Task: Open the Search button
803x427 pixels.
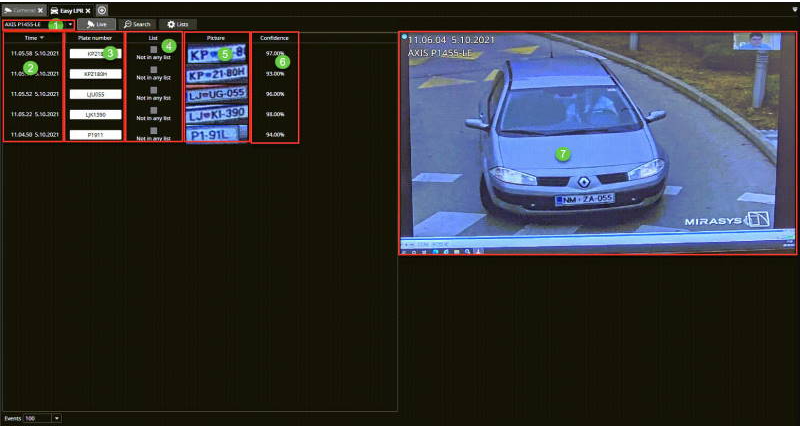Action: tap(137, 23)
